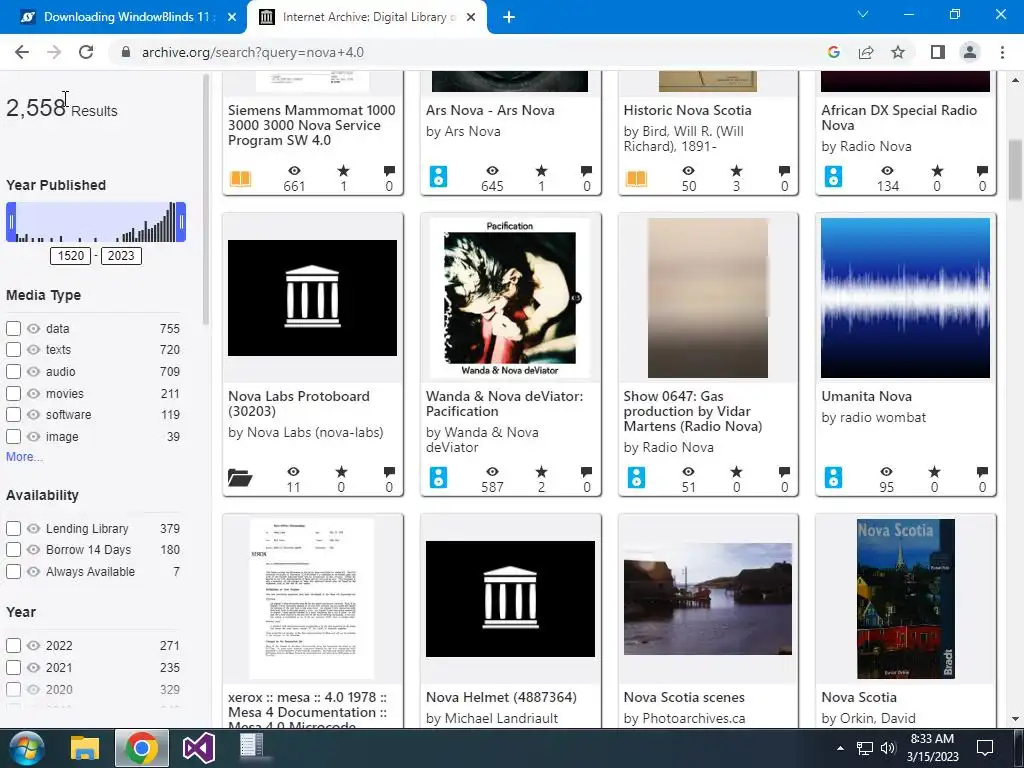Open Siemens Mammomat 1000 3000 Nova item

[312, 125]
